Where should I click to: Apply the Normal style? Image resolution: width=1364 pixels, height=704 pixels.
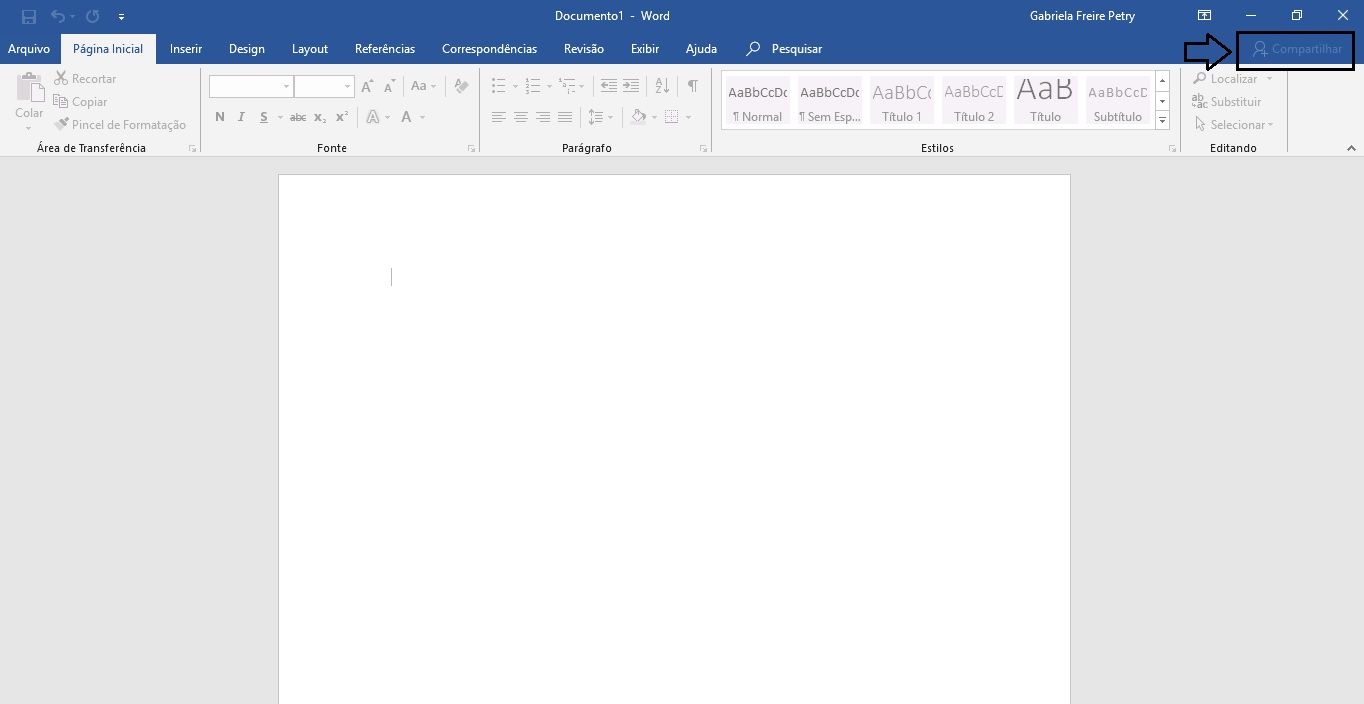757,100
